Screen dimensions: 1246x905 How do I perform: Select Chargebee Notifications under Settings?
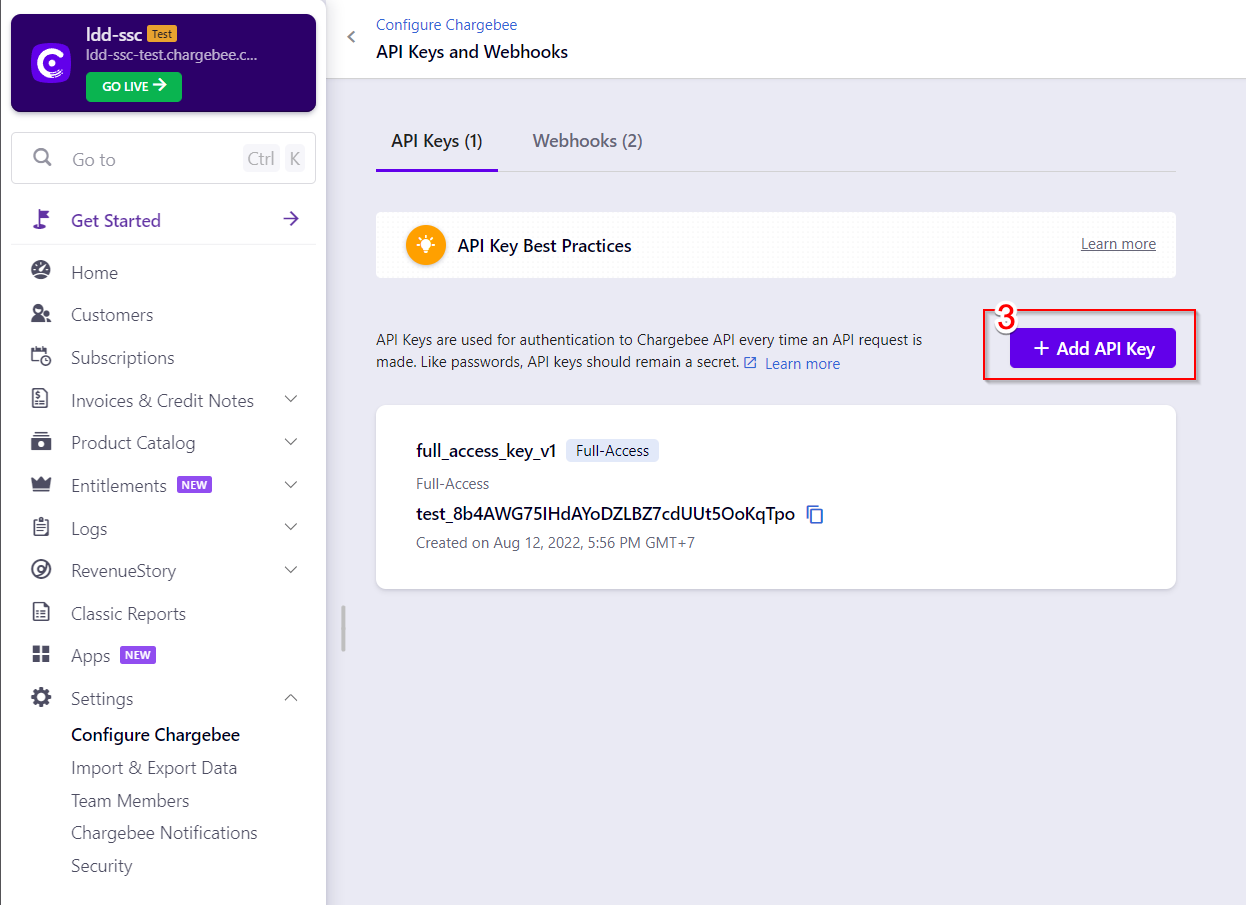pyautogui.click(x=164, y=833)
